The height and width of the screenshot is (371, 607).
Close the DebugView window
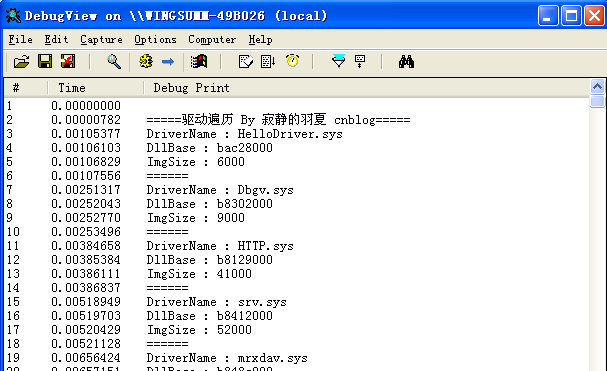pyautogui.click(x=595, y=16)
